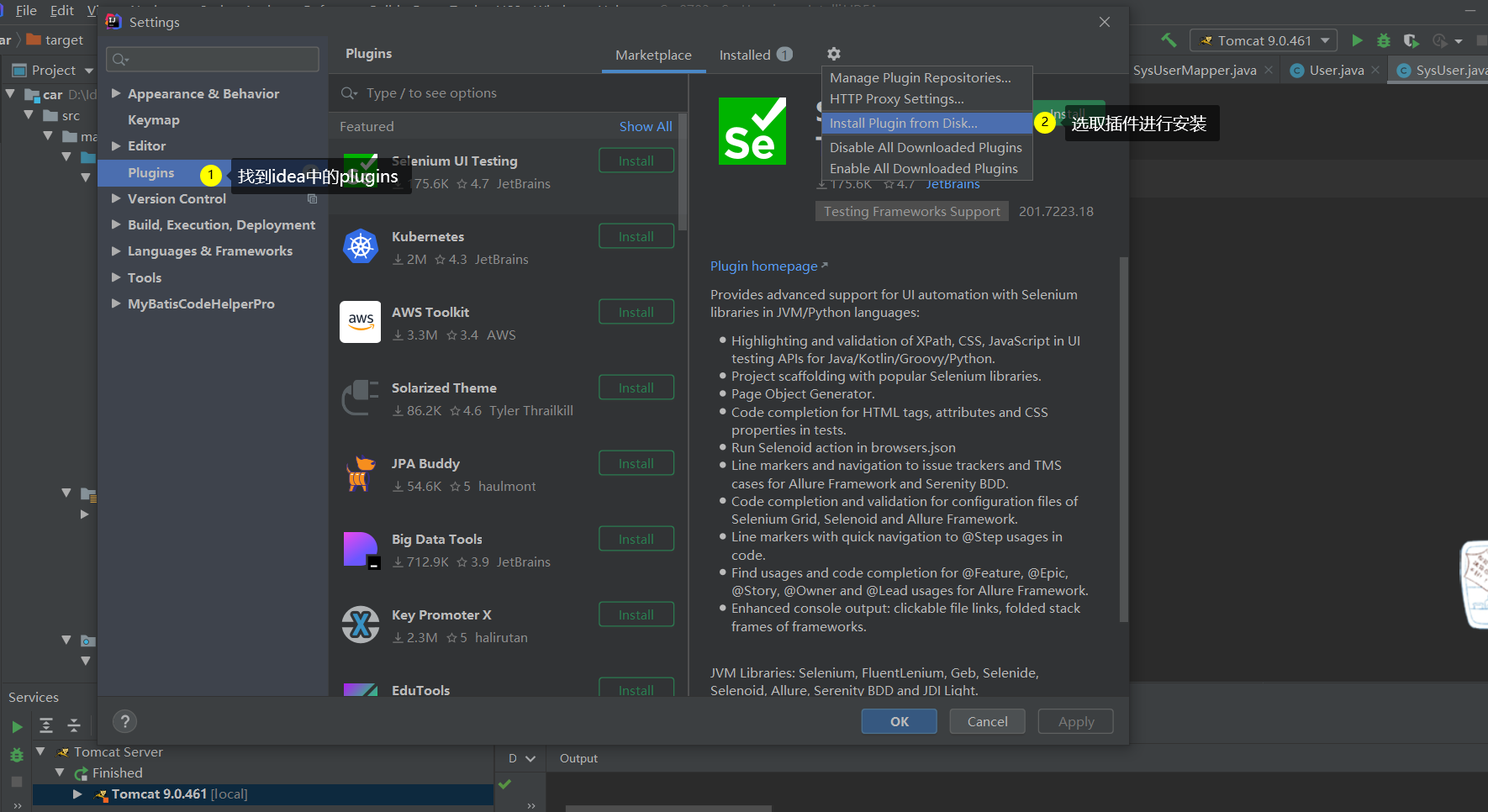Screen dimensions: 1488x812
Task: Click the Big Data Tools plugin icon
Action: coord(361,550)
